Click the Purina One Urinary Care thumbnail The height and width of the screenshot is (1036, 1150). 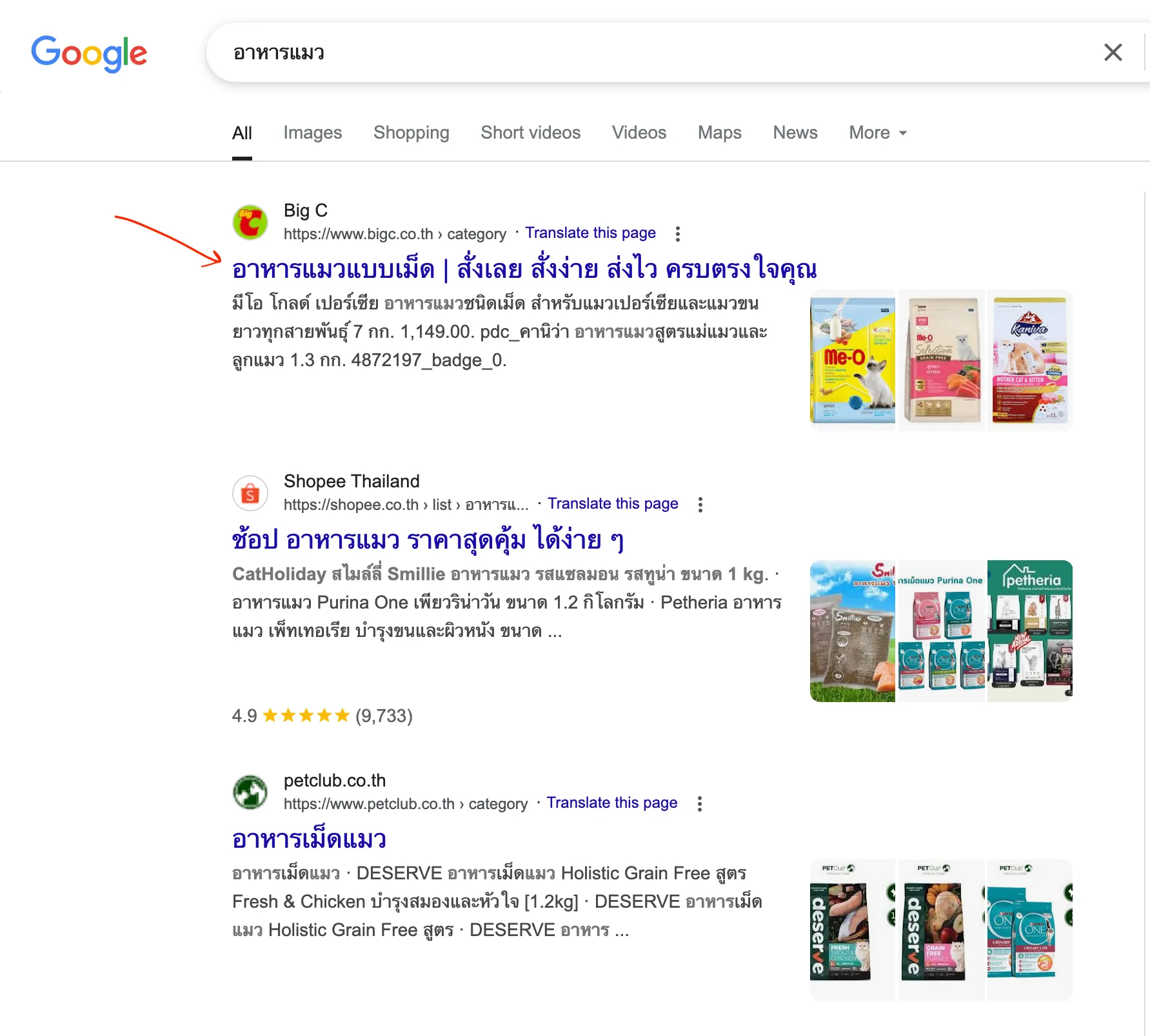pos(1030,930)
